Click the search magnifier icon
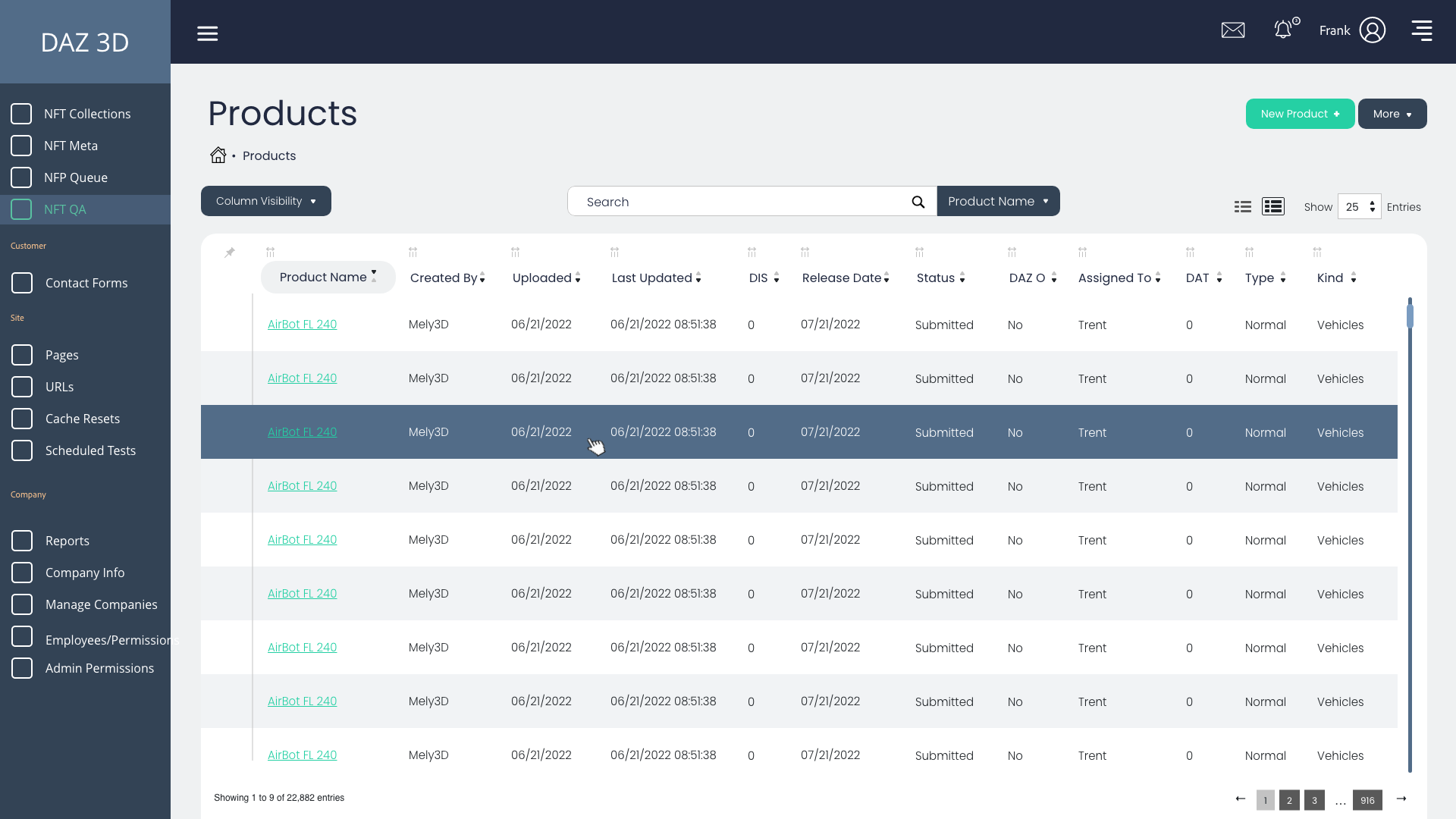1456x819 pixels. tap(918, 202)
